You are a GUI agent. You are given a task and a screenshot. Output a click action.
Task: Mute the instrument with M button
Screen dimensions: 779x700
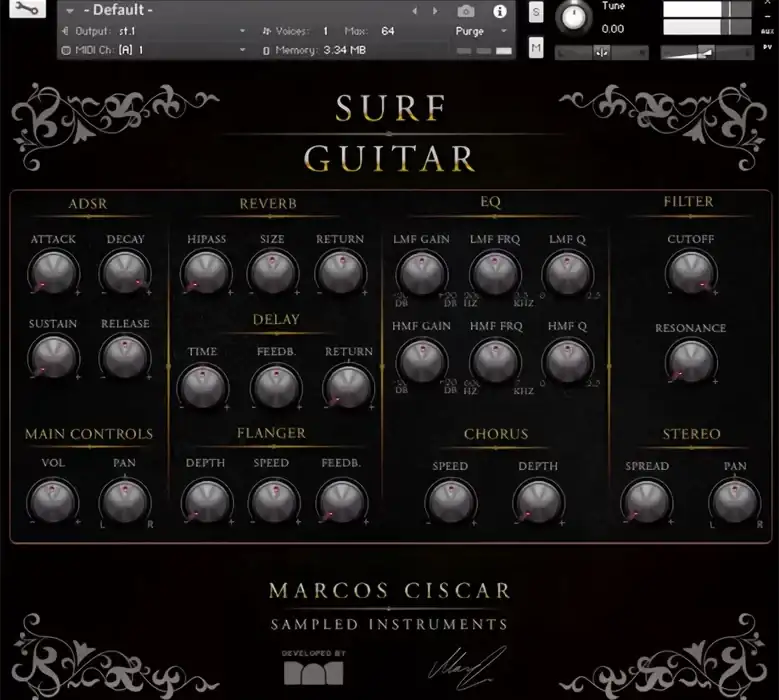[x=536, y=48]
